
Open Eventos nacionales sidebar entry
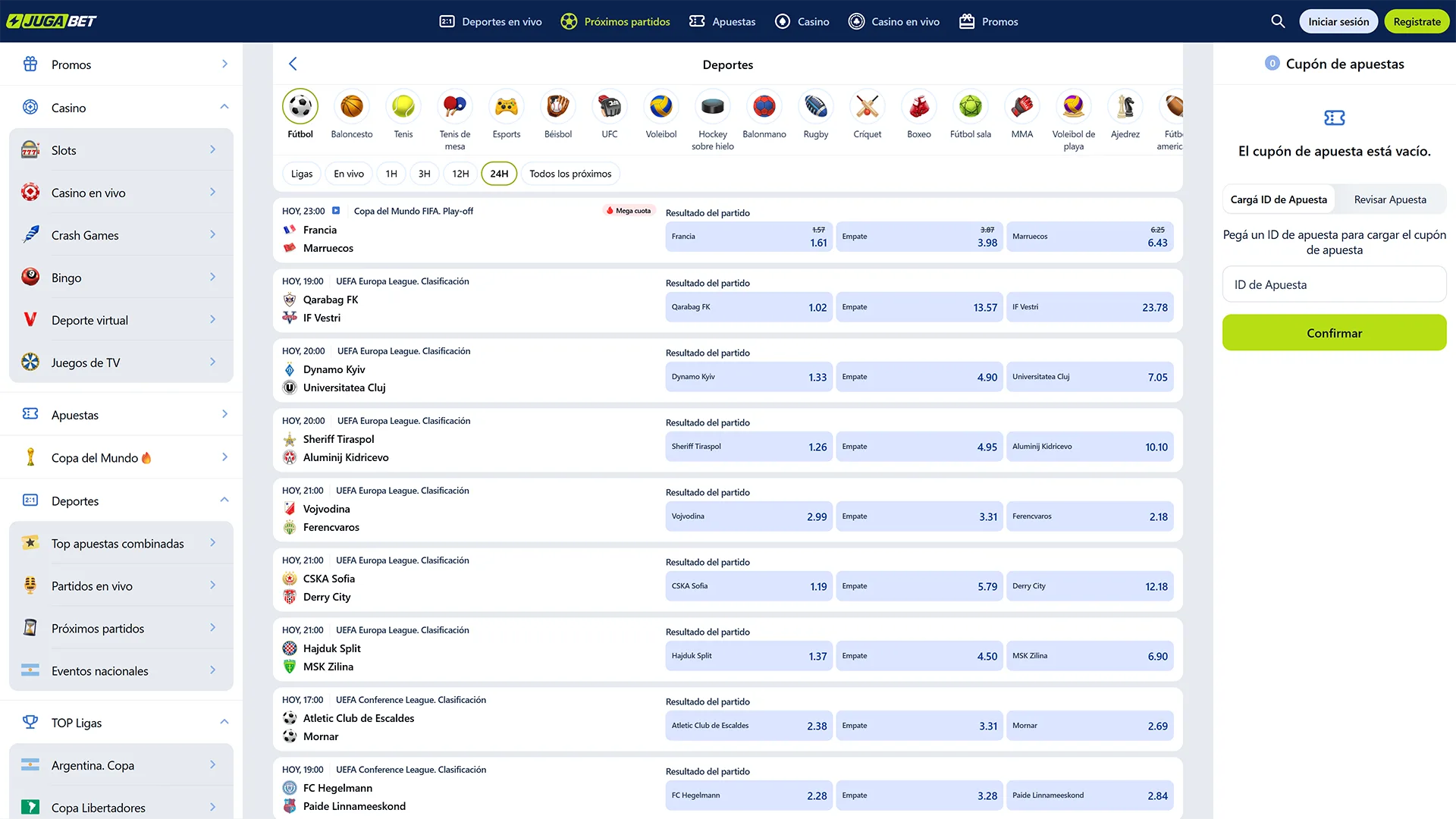[121, 670]
